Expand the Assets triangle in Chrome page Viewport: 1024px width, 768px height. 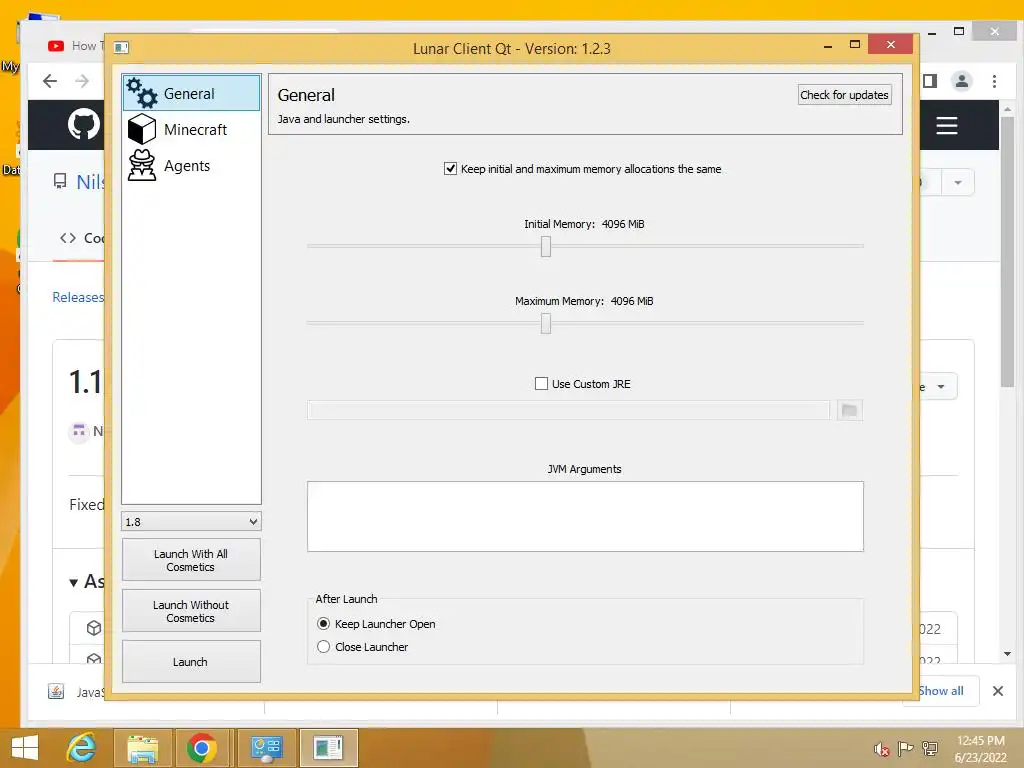74,583
